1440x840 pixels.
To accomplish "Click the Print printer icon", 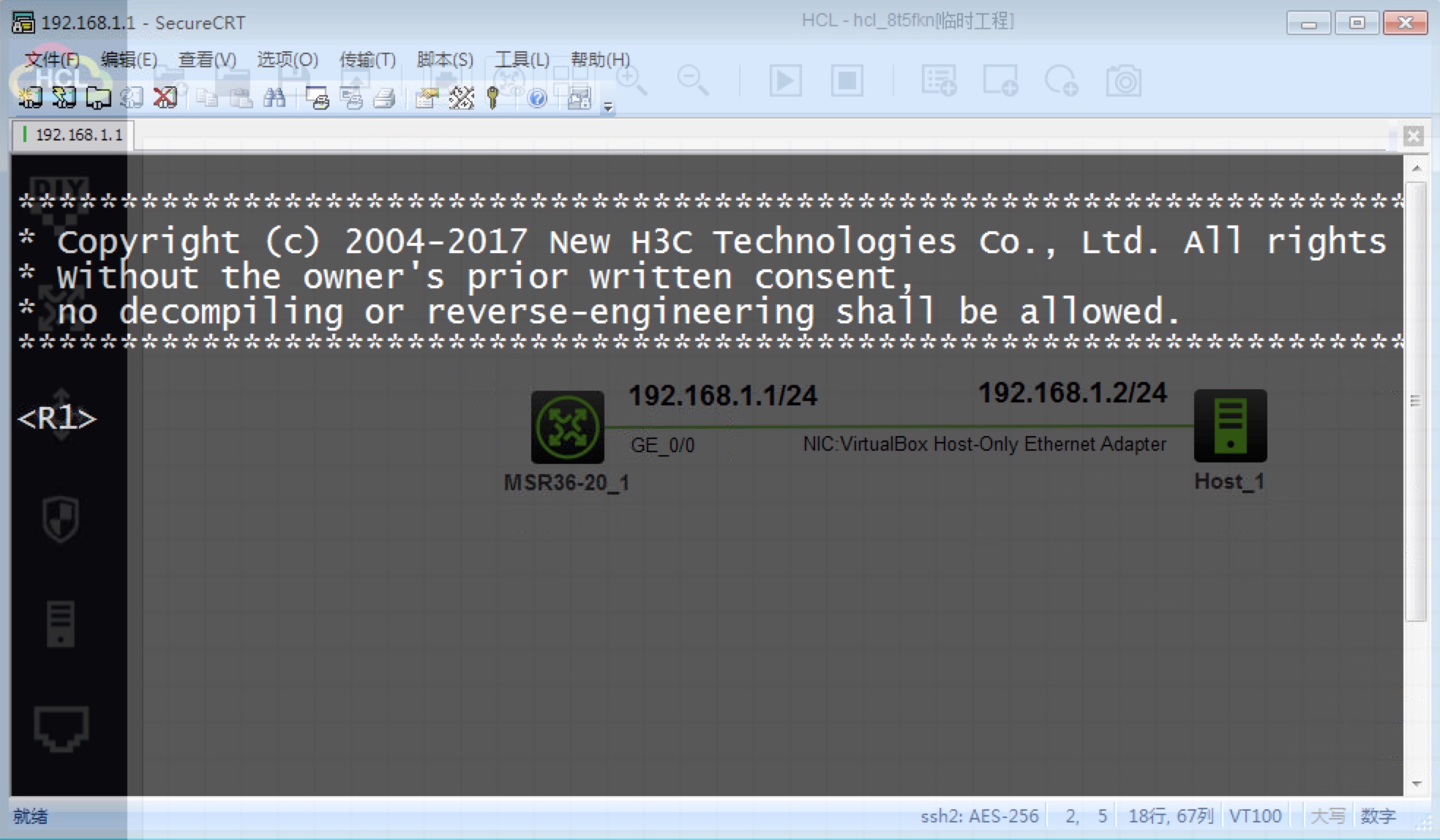I will click(x=385, y=98).
